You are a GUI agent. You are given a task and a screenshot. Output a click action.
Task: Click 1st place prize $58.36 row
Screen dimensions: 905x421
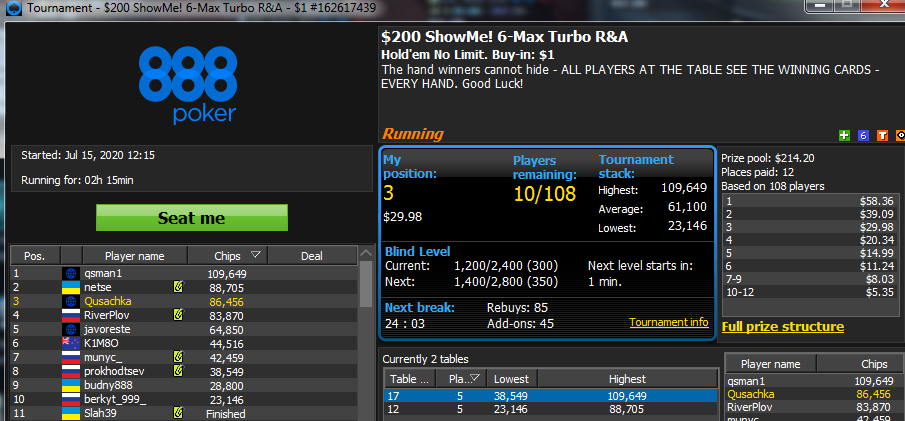[810, 201]
